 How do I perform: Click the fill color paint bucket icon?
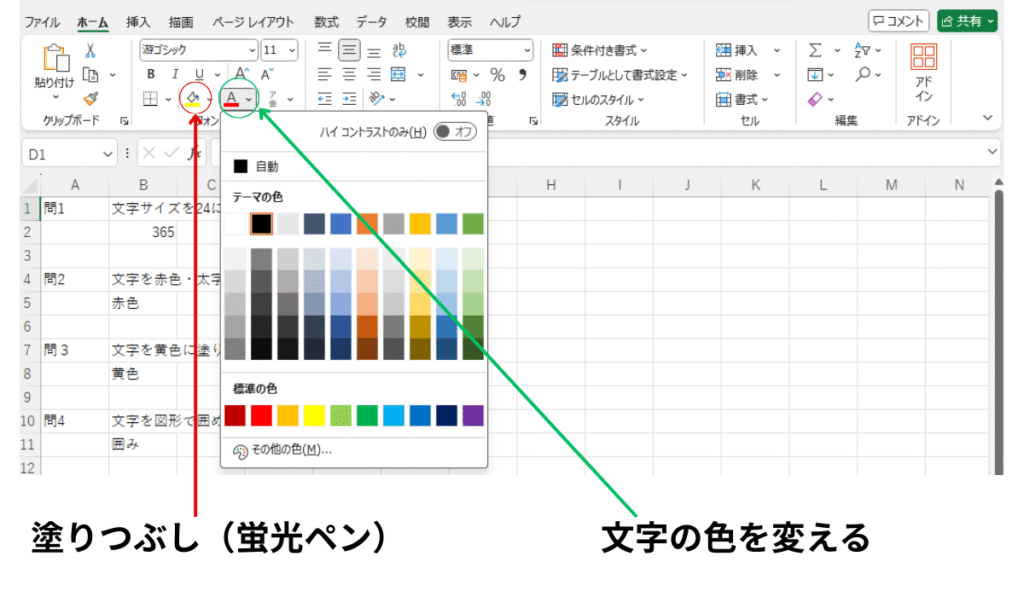click(192, 98)
